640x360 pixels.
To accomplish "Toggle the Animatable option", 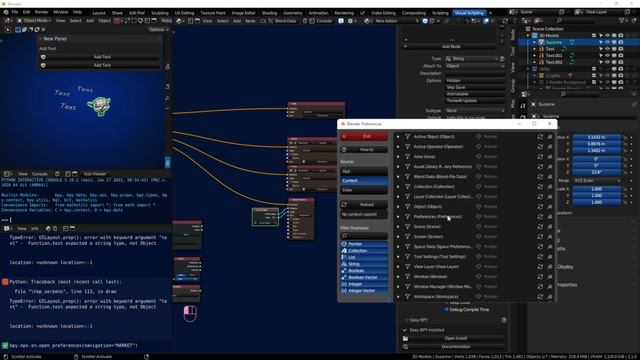I will [475, 94].
